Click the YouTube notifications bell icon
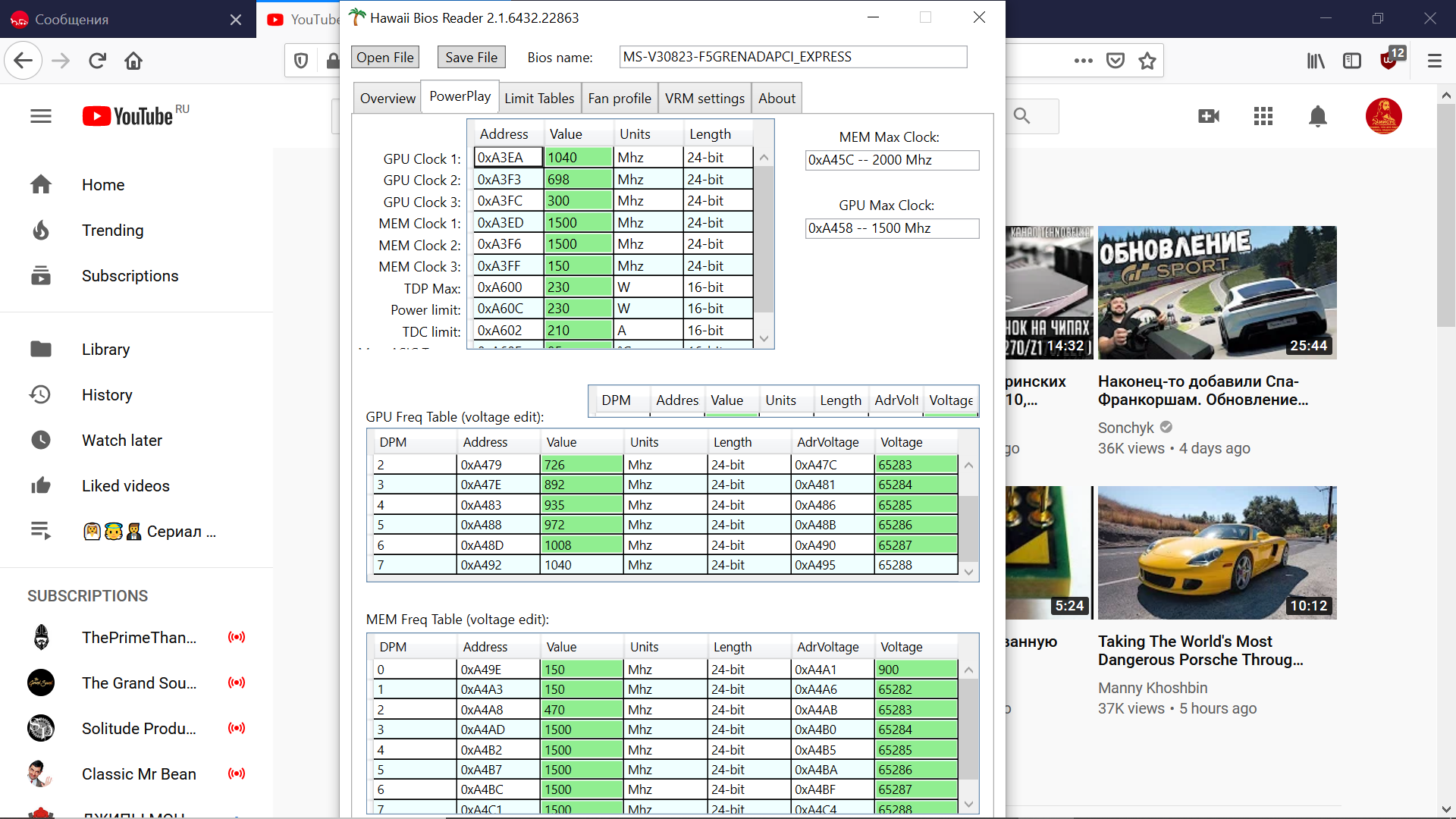The width and height of the screenshot is (1456, 819). (x=1318, y=116)
